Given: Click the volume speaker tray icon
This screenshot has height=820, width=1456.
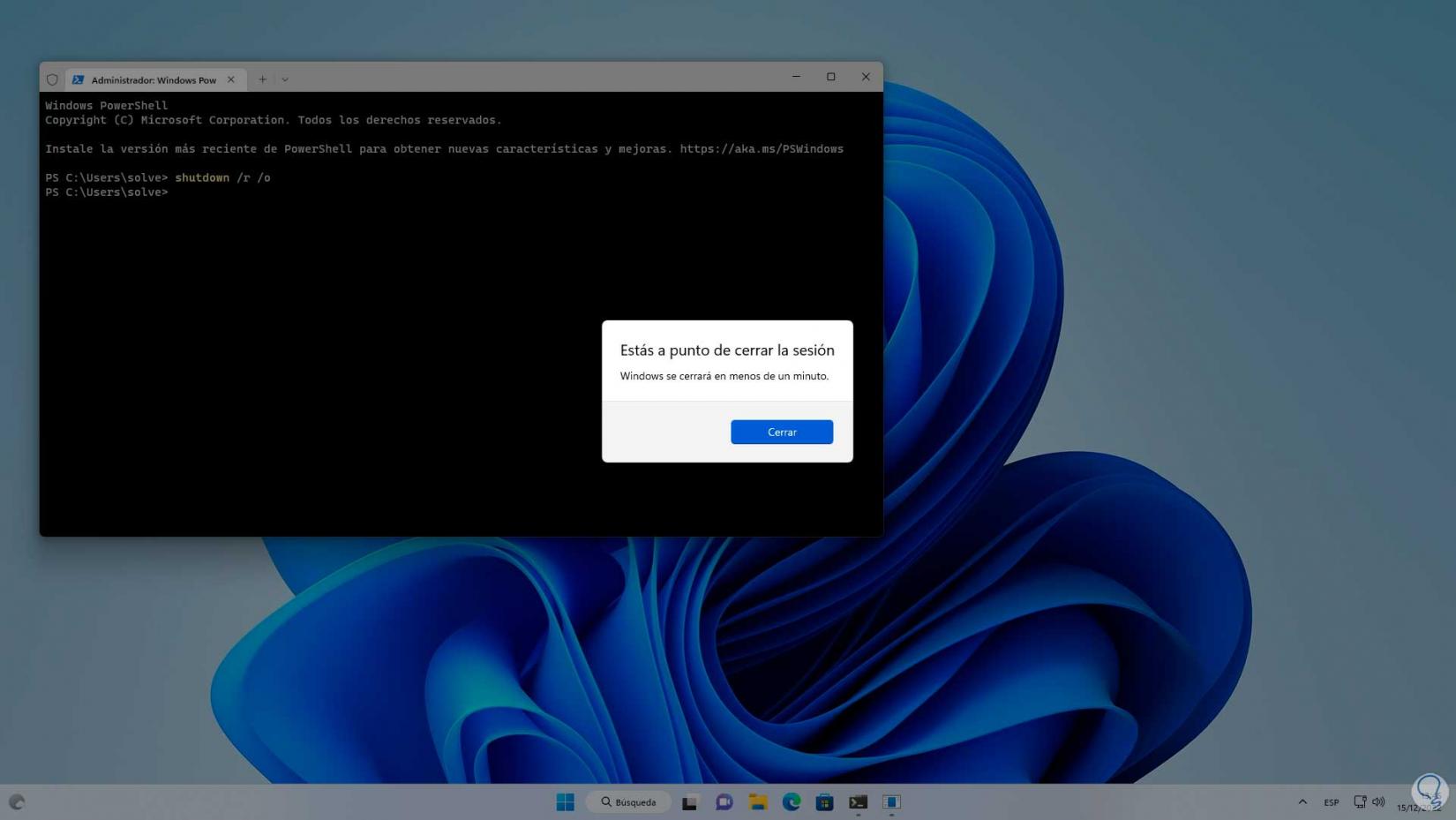Looking at the screenshot, I should click(x=1378, y=801).
